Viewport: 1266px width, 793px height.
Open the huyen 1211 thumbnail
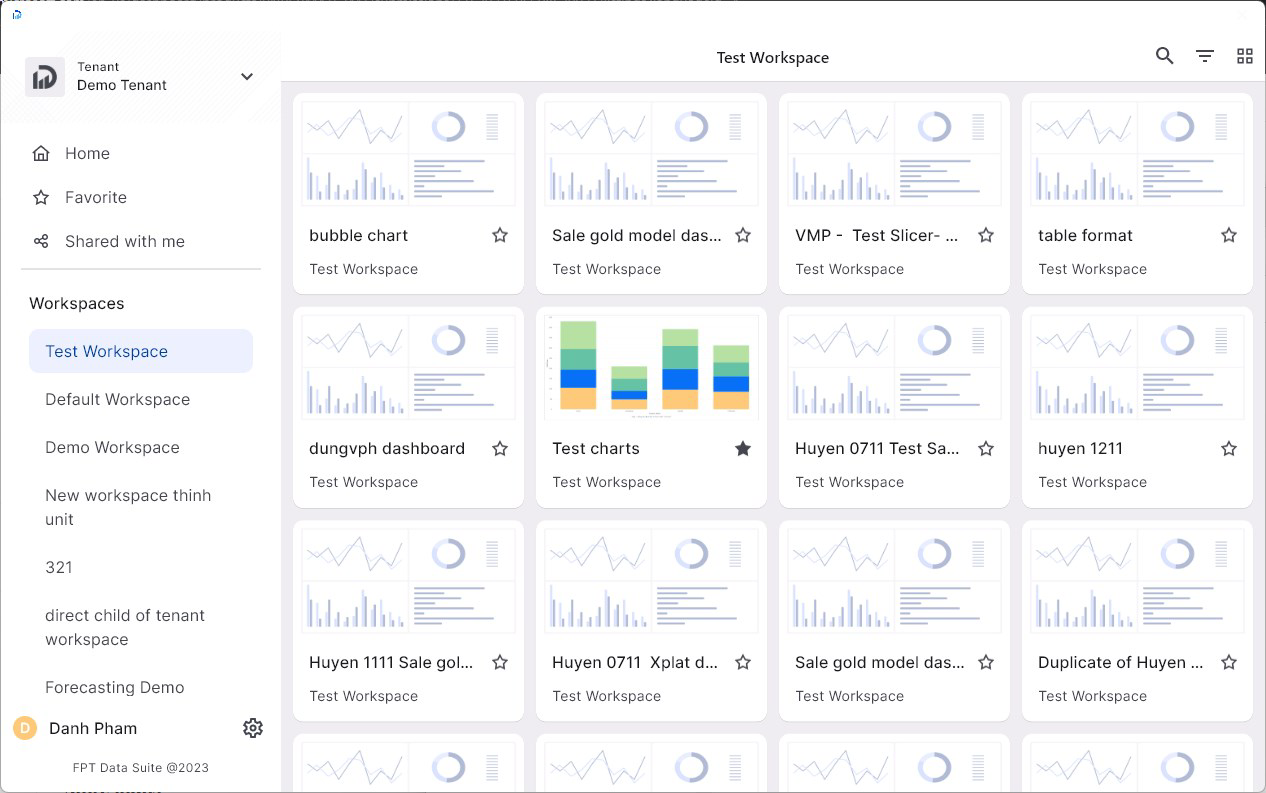point(1137,366)
